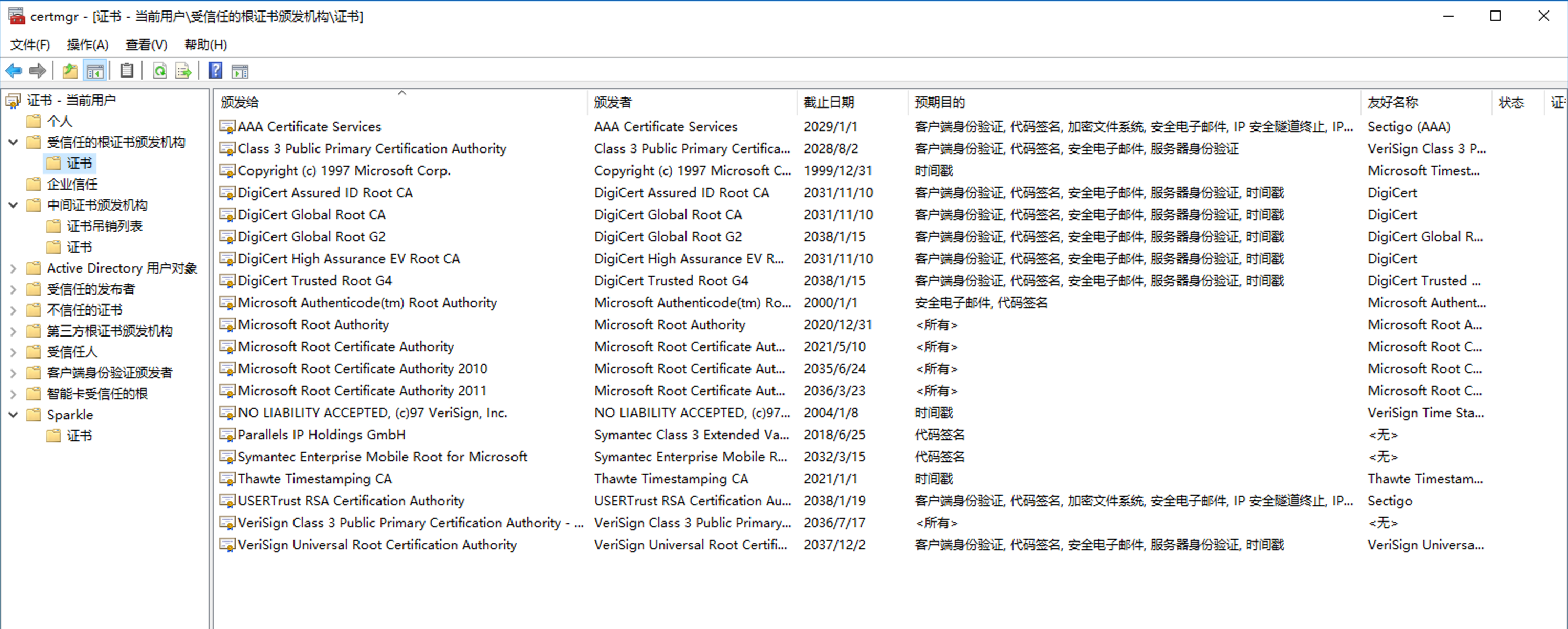Sort by the 颁发者 column header
The height and width of the screenshot is (629, 1568).
tap(612, 102)
